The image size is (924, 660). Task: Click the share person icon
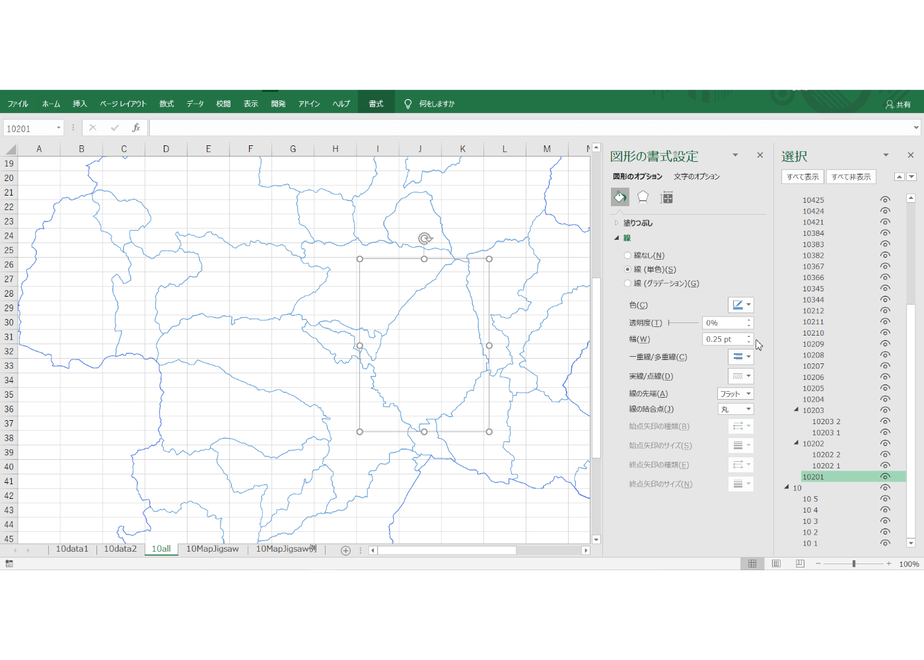point(889,104)
